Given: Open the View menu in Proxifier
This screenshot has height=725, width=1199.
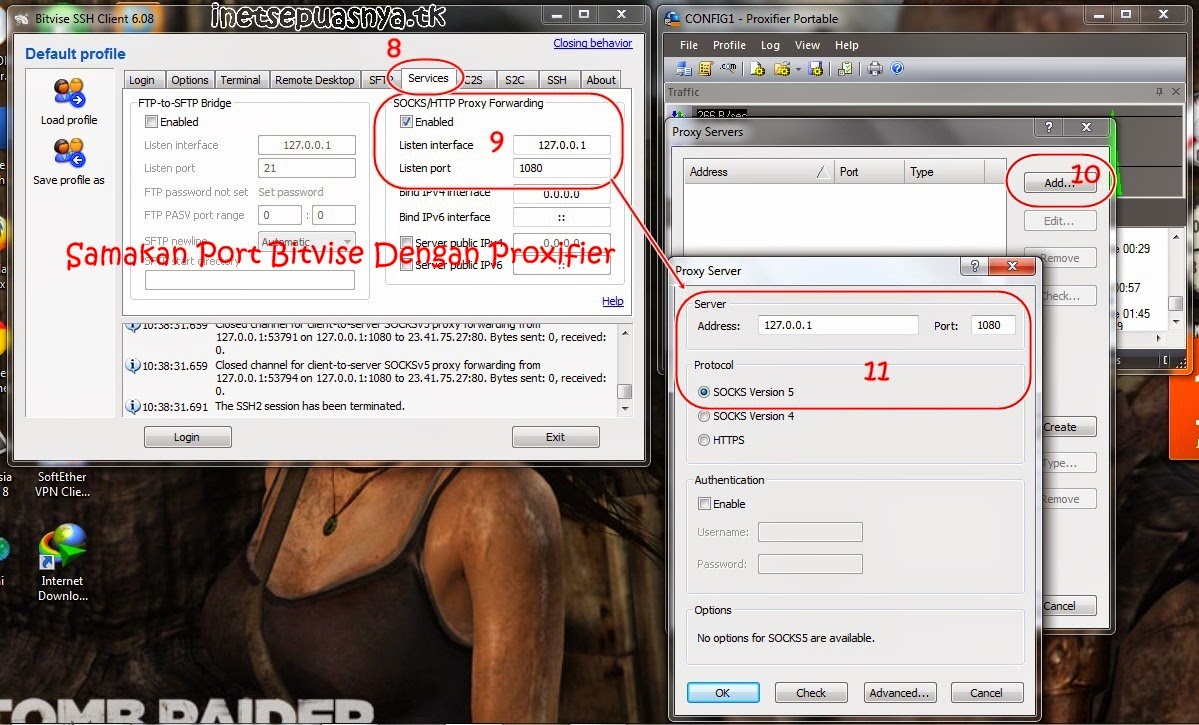Looking at the screenshot, I should (807, 45).
